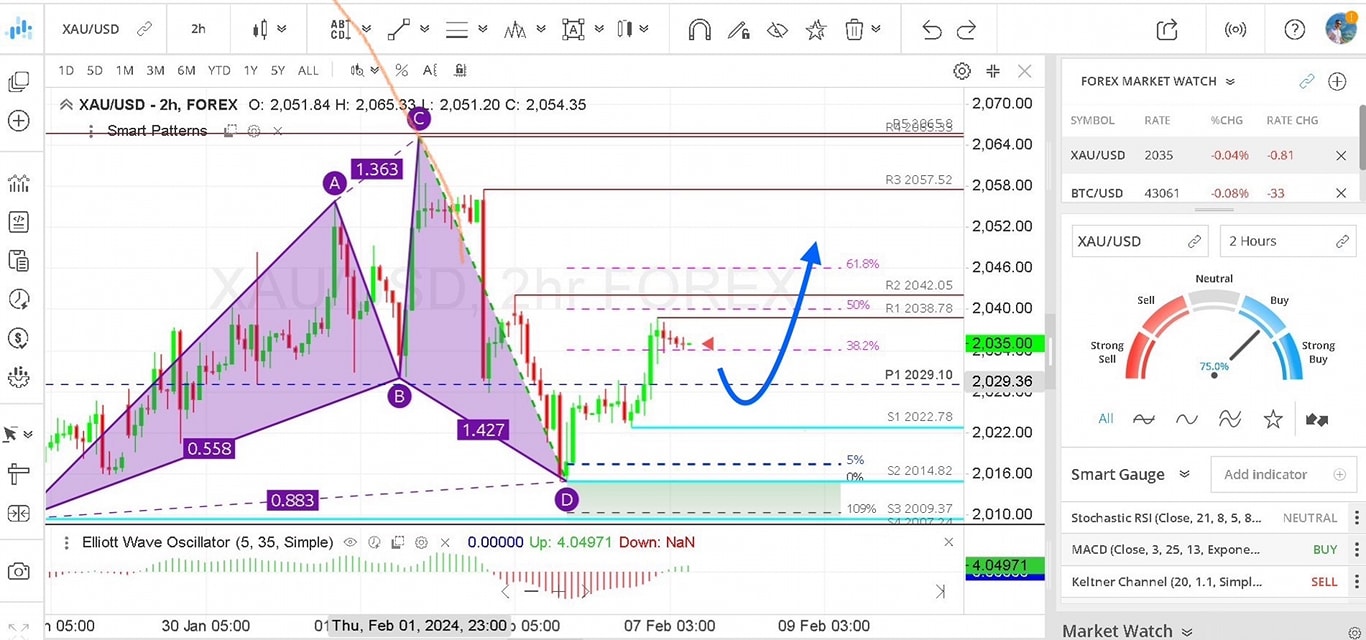Select the ALL range tab
This screenshot has width=1366, height=640.
pos(309,70)
